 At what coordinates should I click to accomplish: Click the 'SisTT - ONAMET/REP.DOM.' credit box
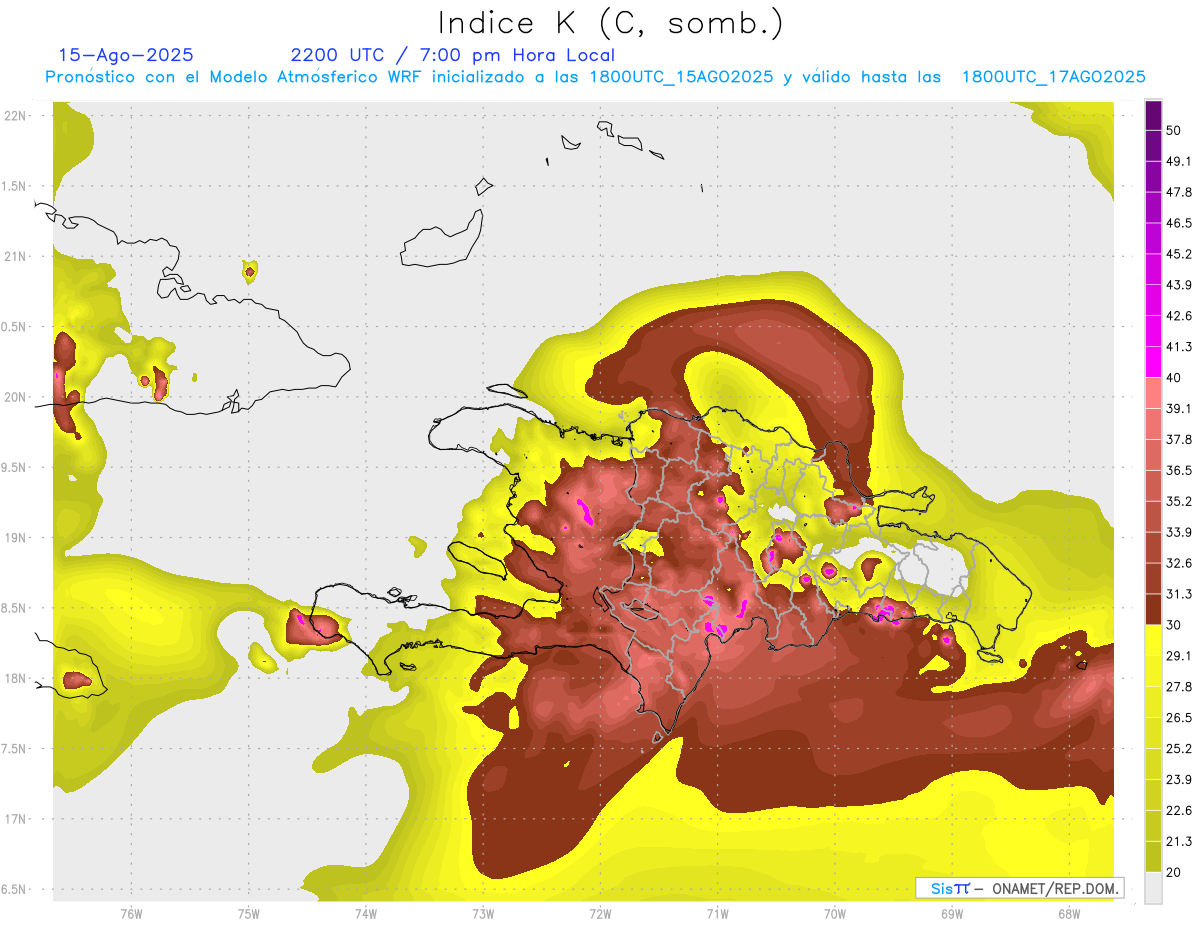[1020, 888]
